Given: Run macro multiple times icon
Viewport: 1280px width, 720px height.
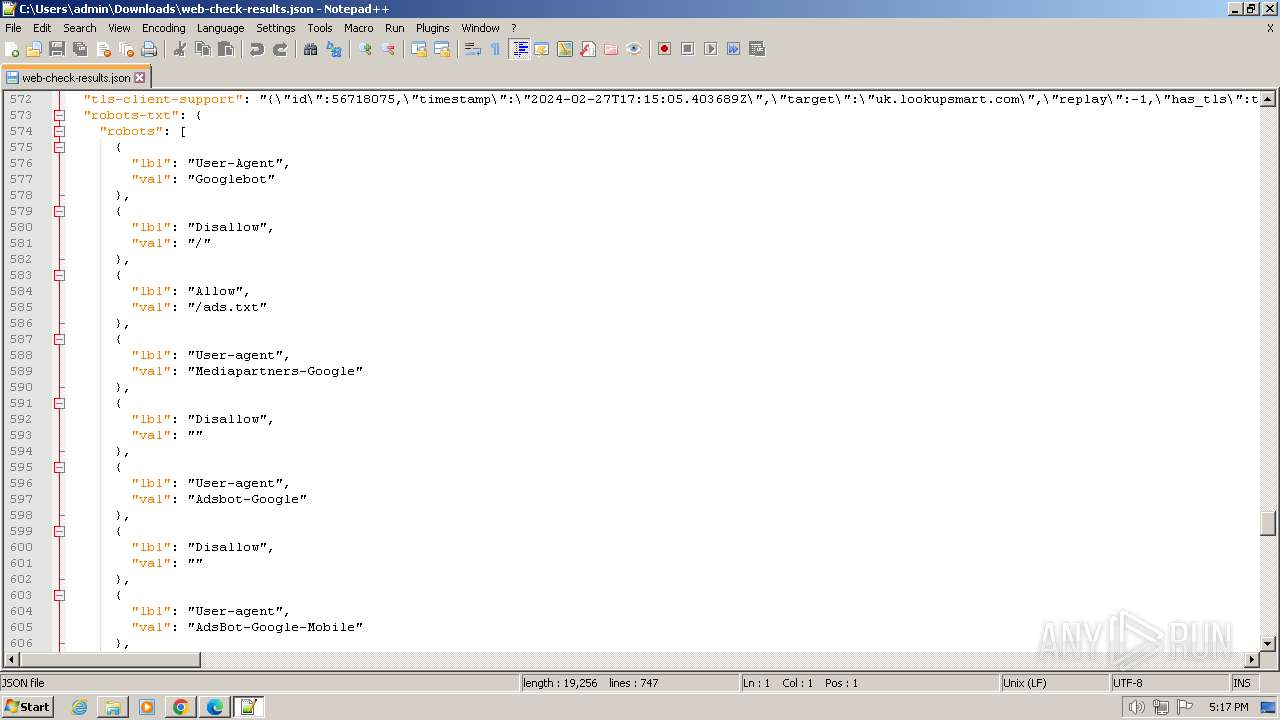Looking at the screenshot, I should (x=734, y=49).
